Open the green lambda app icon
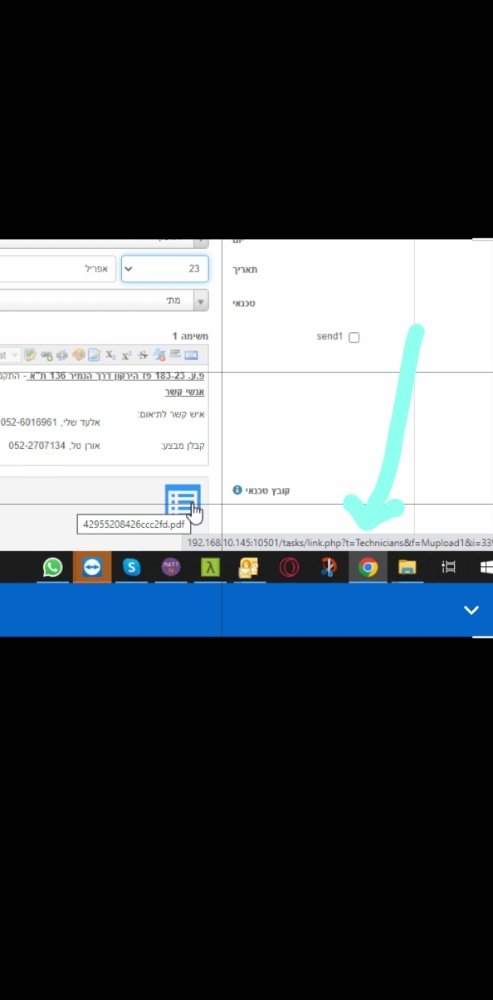Viewport: 493px width, 1000px height. pos(210,567)
